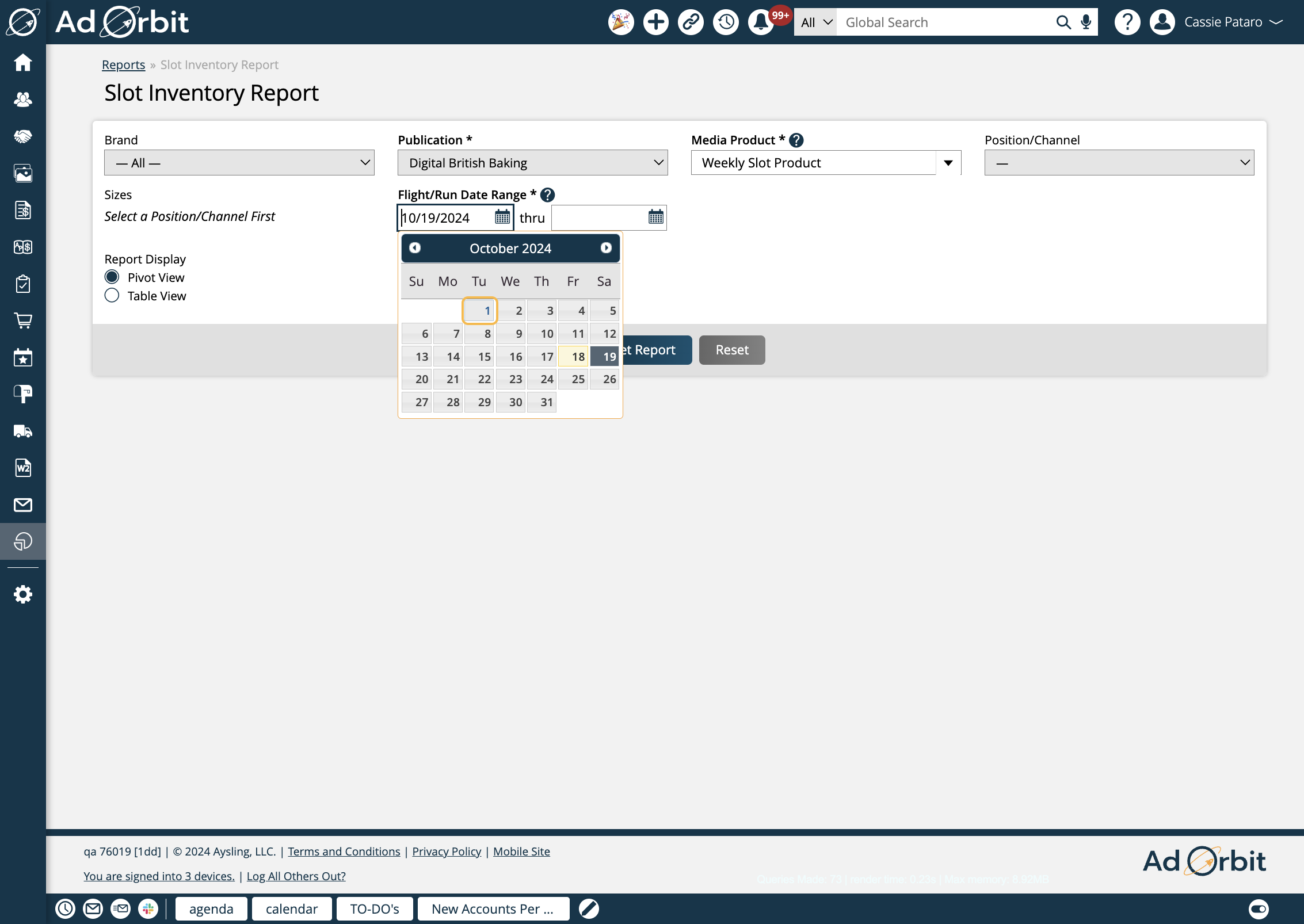Open settings gear in sidebar

click(x=23, y=594)
